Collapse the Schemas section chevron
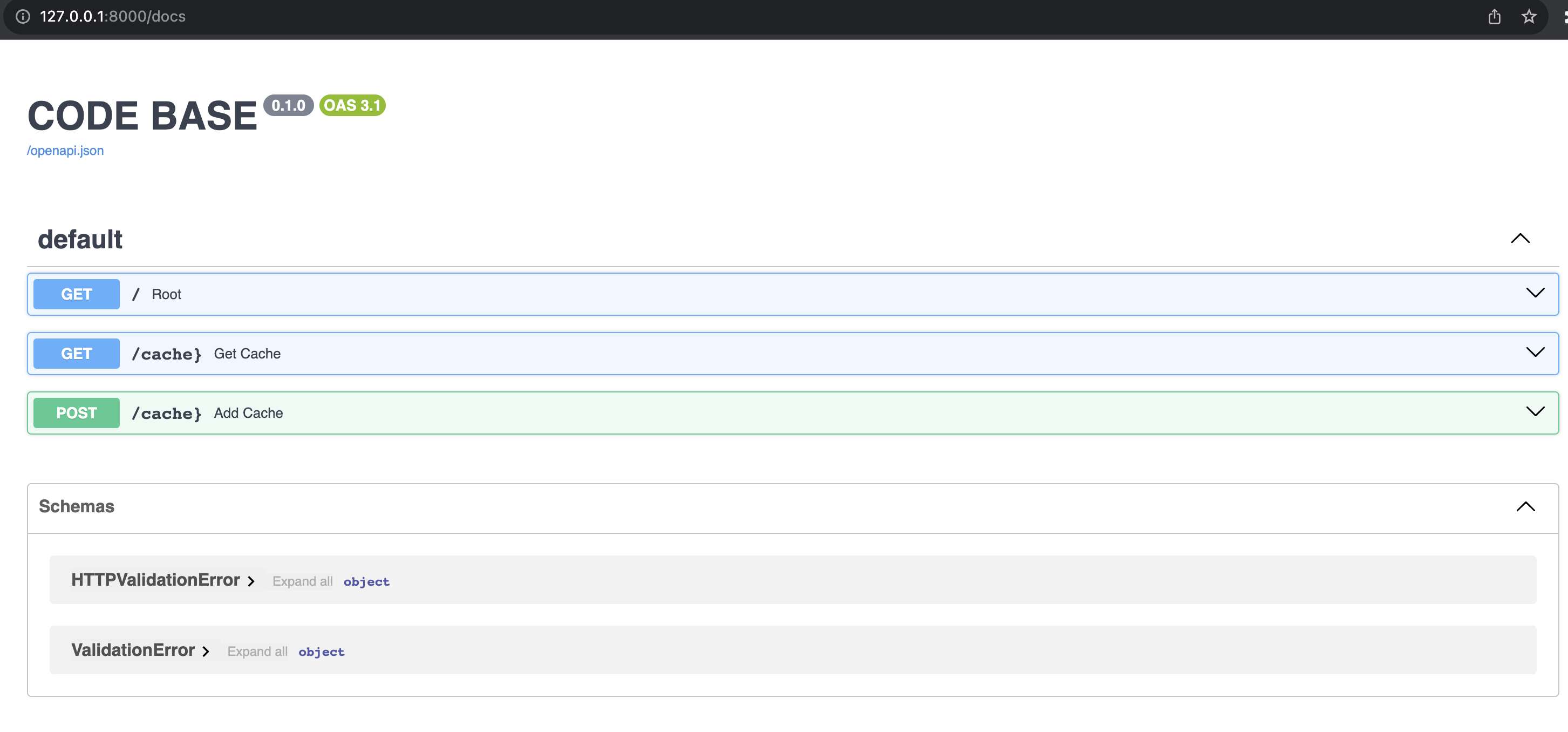 [x=1525, y=507]
